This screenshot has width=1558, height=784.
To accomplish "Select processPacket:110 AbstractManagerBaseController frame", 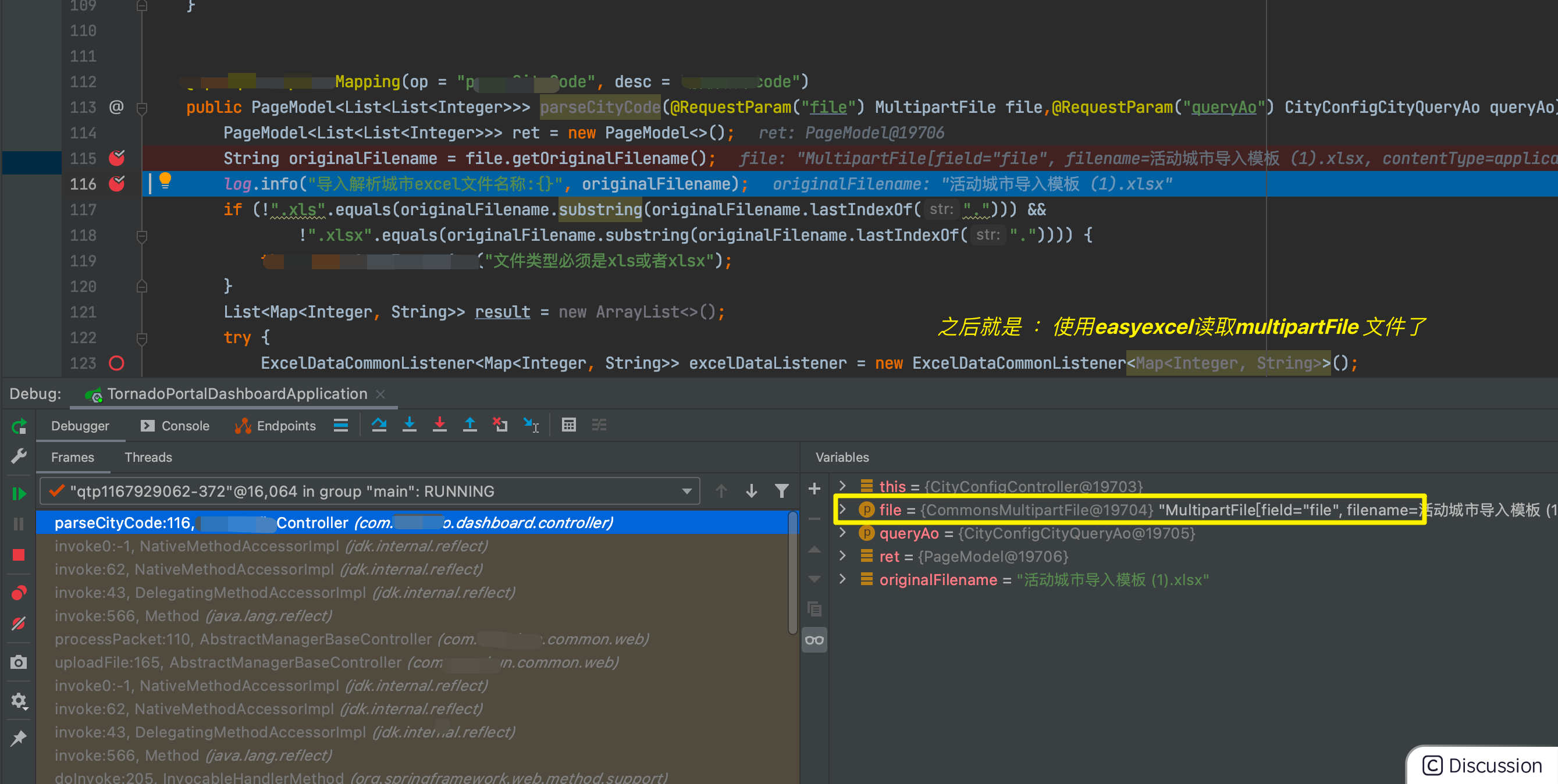I will pos(412,639).
